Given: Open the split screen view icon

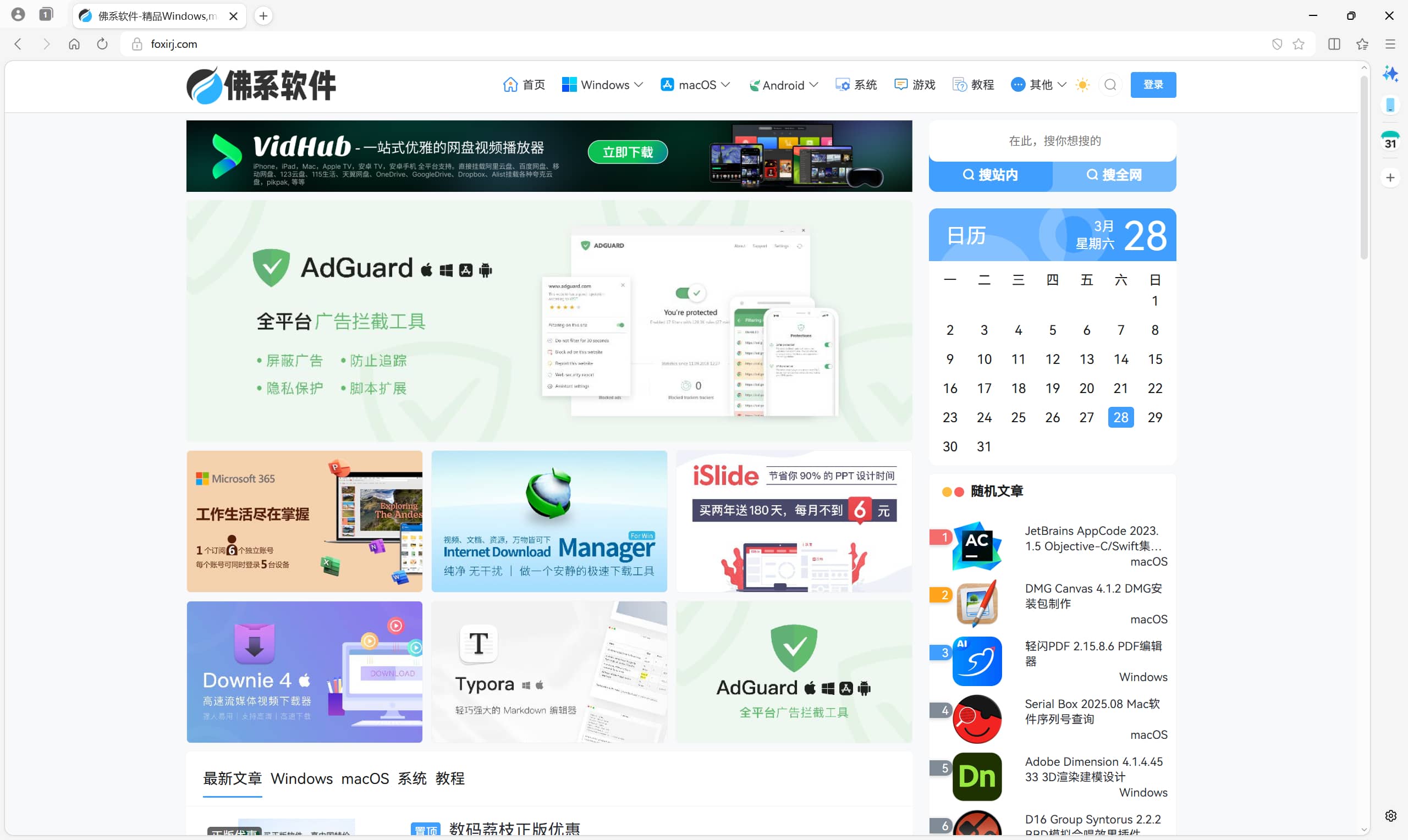Looking at the screenshot, I should coord(1334,43).
